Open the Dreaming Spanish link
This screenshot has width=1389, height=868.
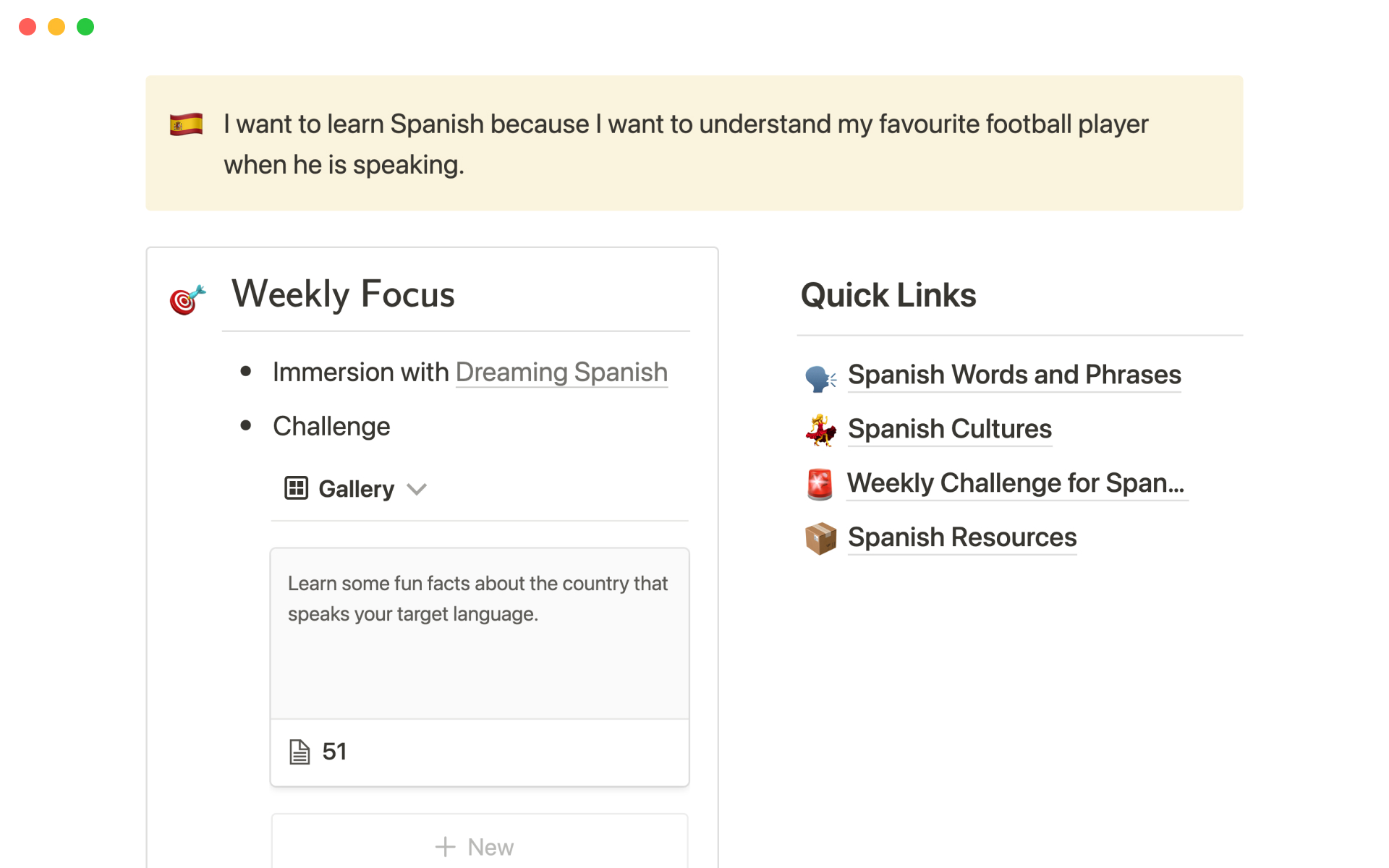[561, 373]
